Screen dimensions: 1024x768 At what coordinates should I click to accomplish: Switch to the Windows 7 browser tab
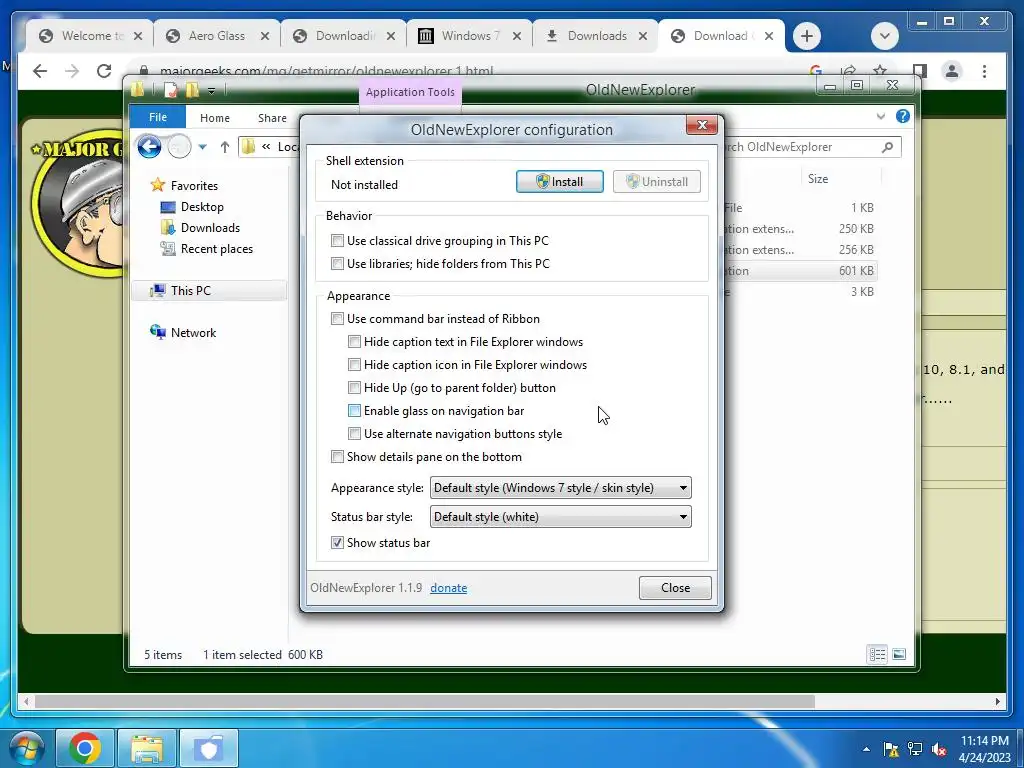pos(470,36)
